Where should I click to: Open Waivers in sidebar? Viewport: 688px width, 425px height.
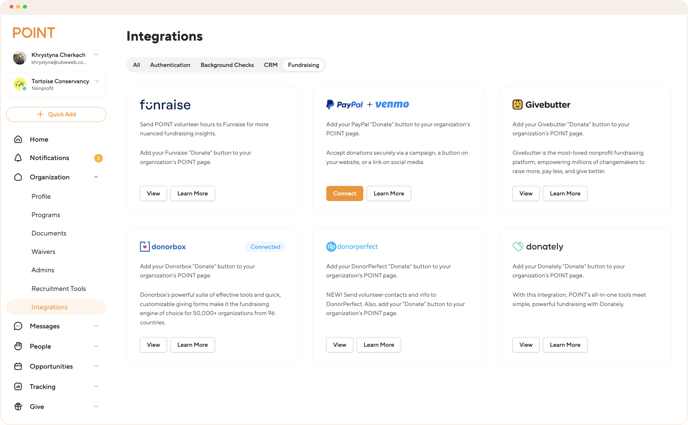pos(43,252)
